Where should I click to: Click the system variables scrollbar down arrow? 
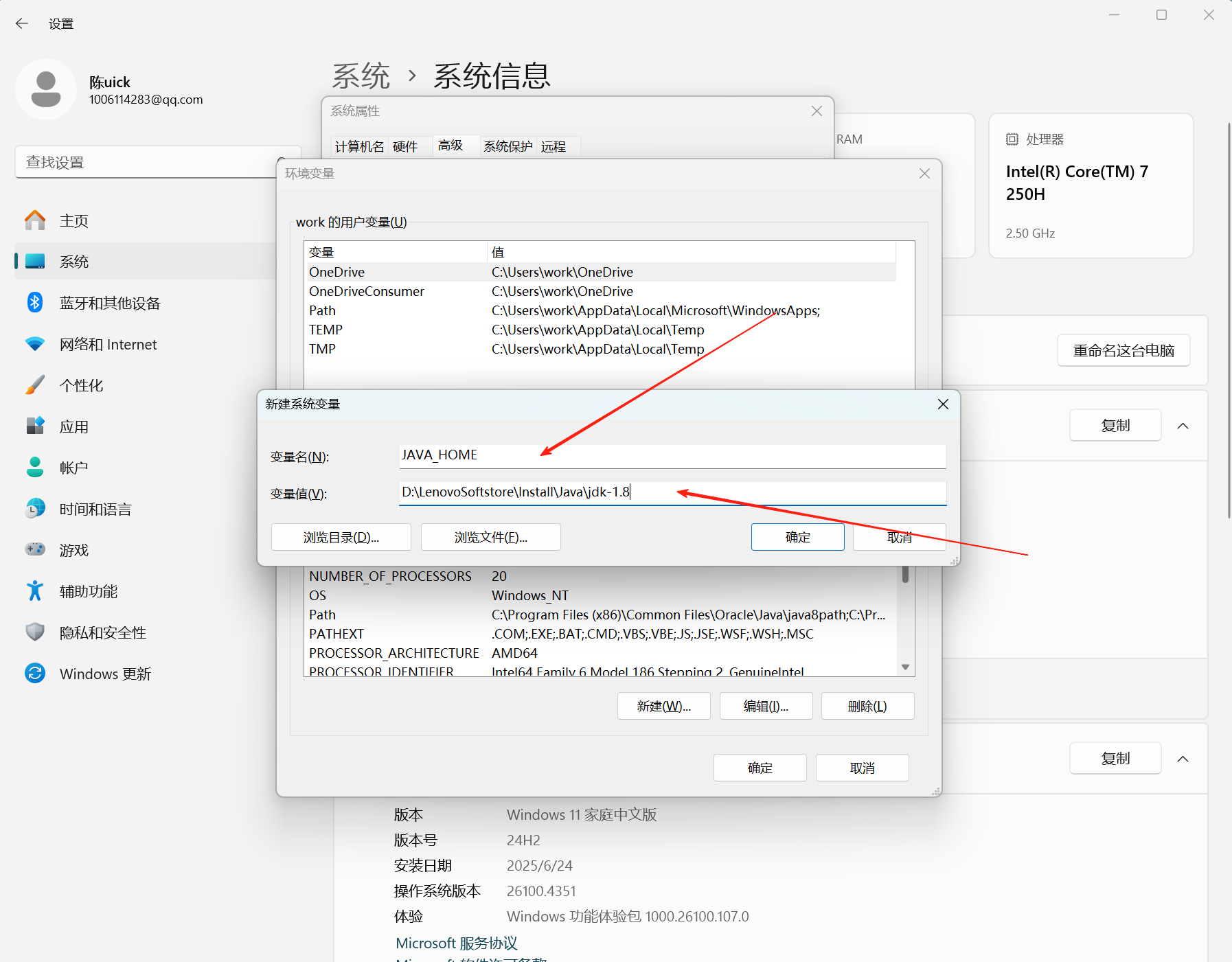(x=904, y=665)
